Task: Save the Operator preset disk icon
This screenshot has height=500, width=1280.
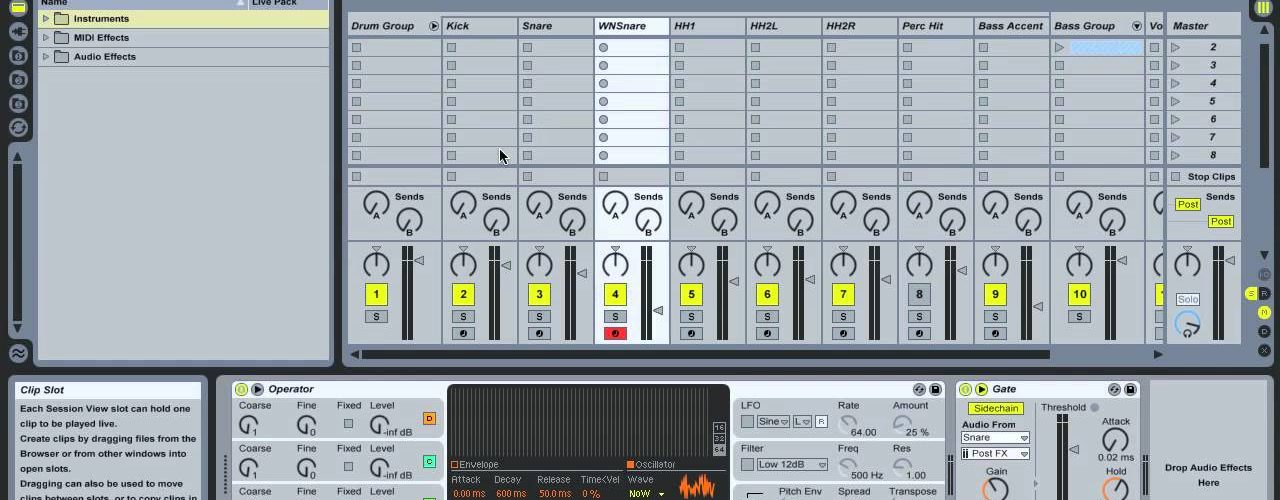Action: 936,389
